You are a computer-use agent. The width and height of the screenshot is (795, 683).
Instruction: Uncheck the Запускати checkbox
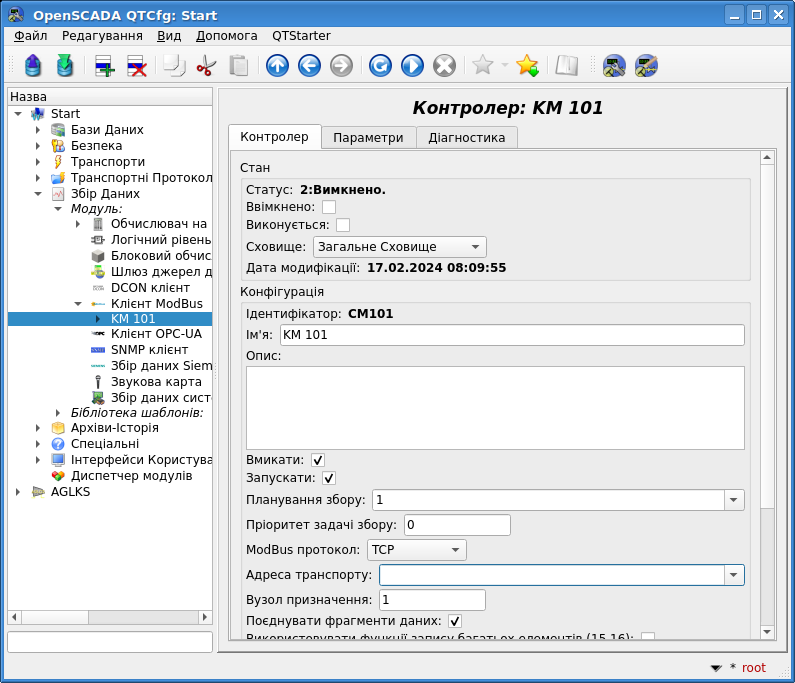click(x=329, y=479)
